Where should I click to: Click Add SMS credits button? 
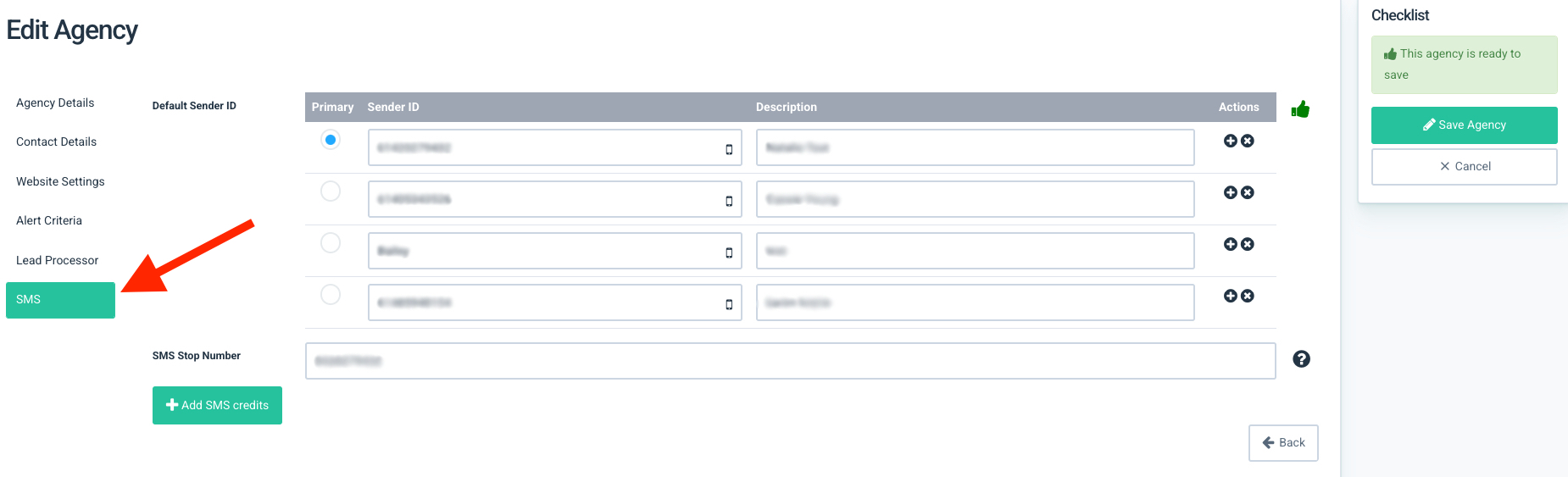click(217, 405)
